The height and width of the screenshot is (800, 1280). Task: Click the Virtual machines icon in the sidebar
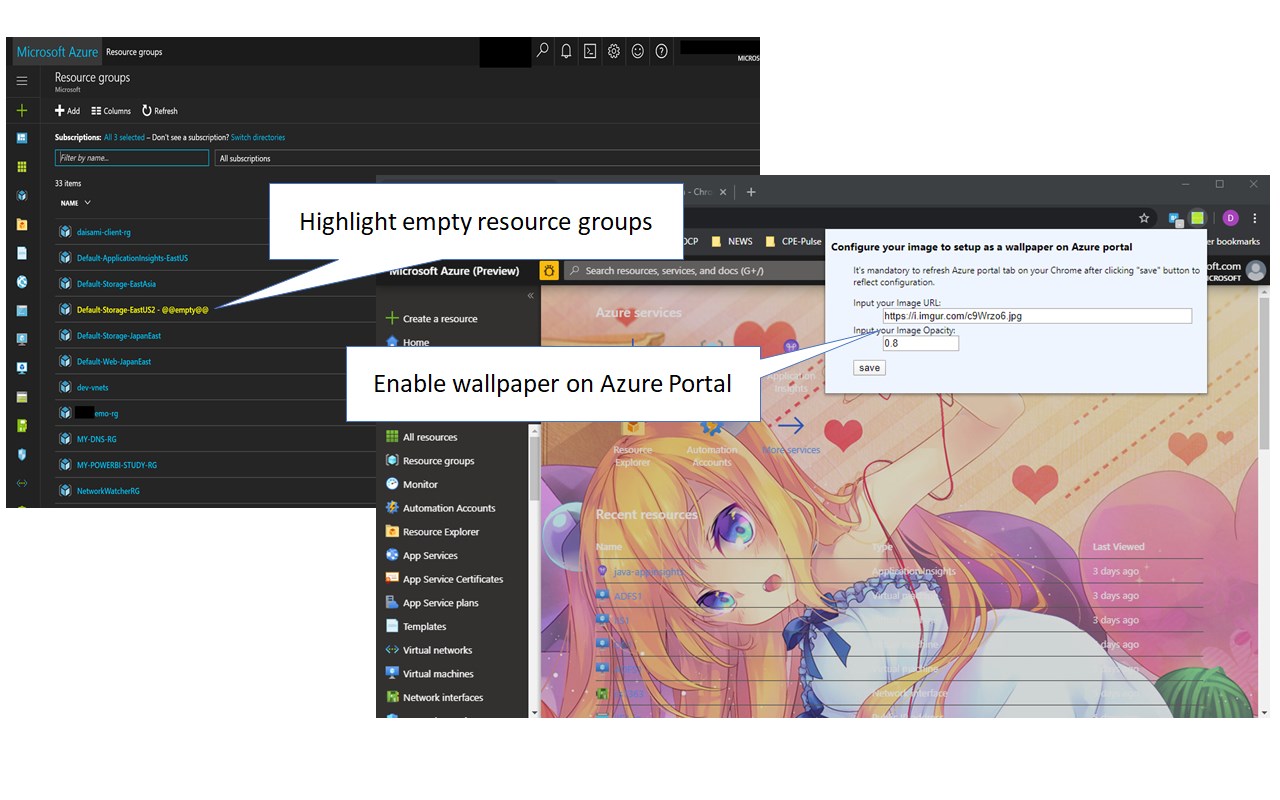click(x=392, y=673)
